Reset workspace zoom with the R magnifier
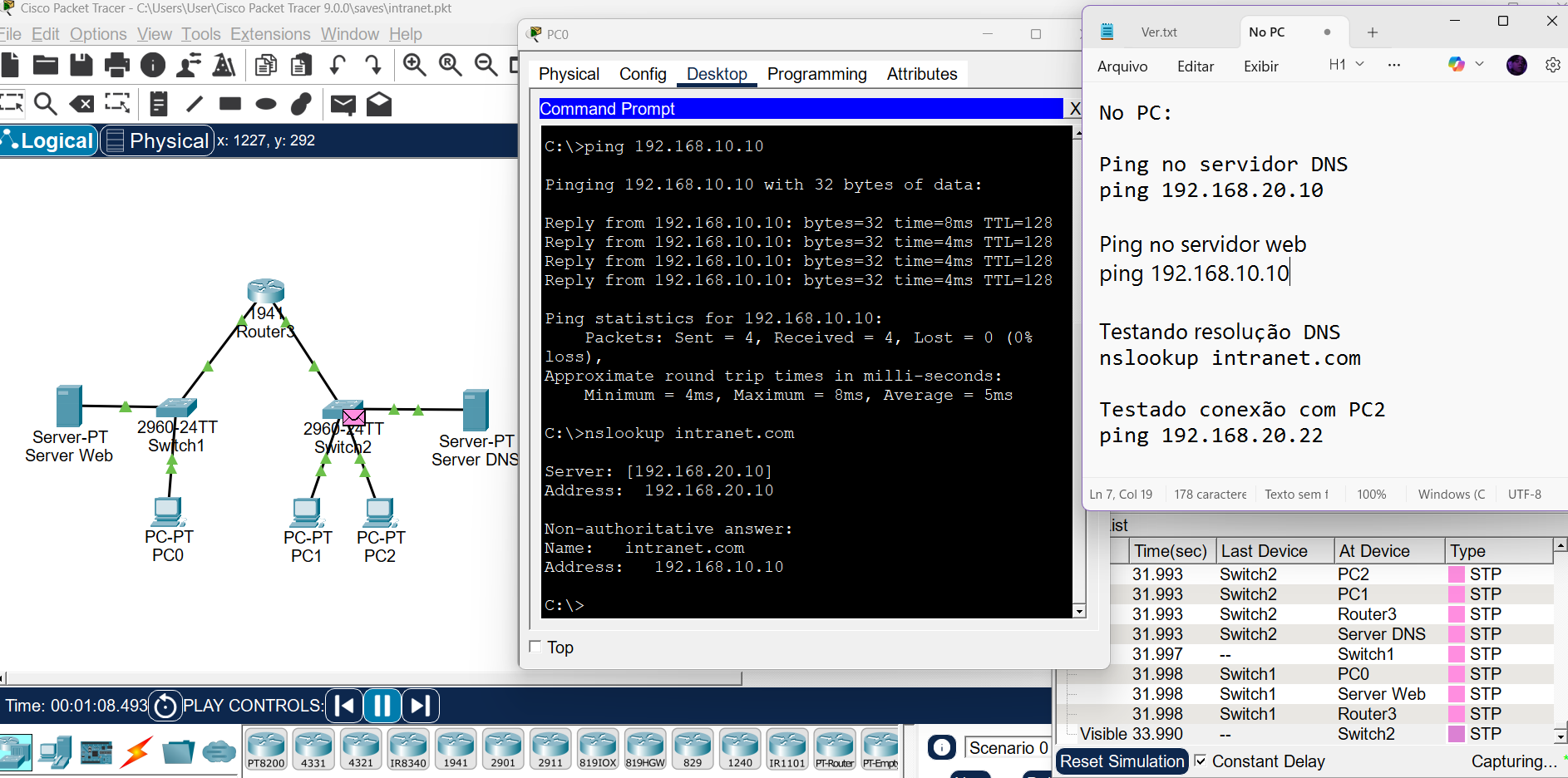Image resolution: width=1568 pixels, height=778 pixels. pos(450,65)
